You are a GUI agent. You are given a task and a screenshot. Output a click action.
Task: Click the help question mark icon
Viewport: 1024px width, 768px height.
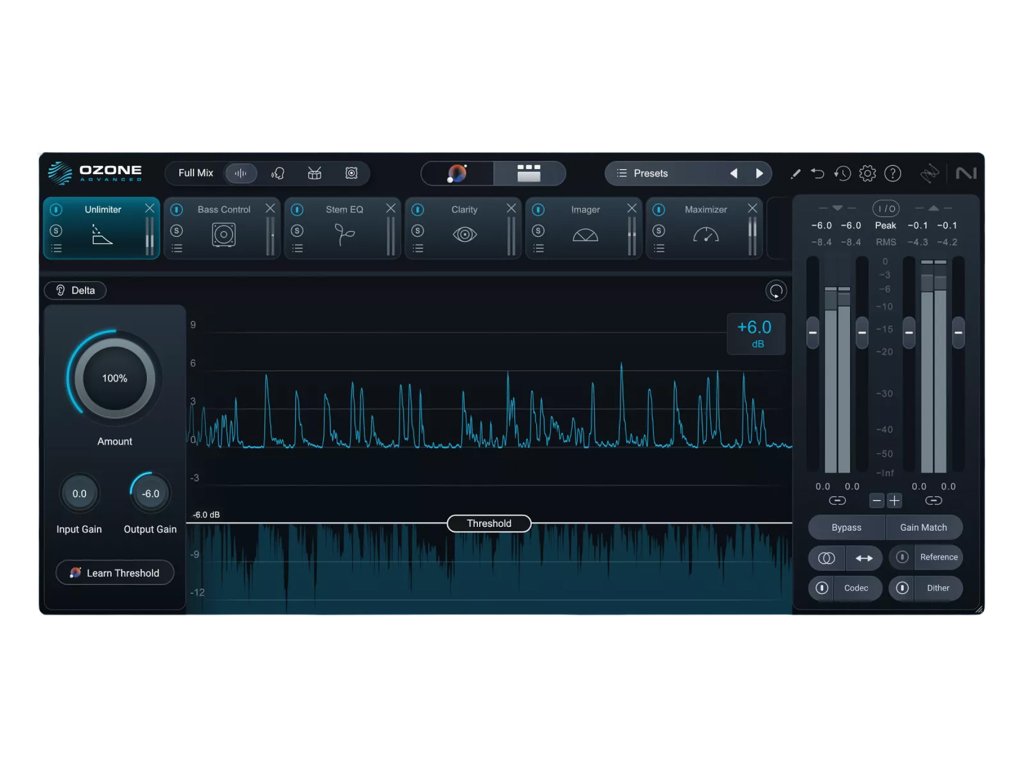(893, 173)
